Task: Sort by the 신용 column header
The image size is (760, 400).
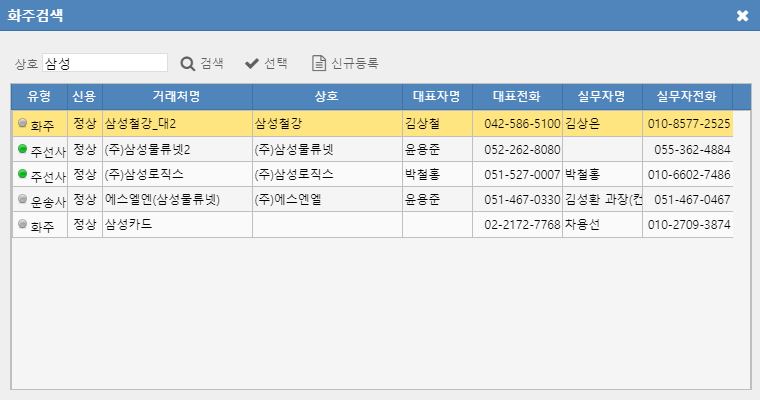Action: 85,96
